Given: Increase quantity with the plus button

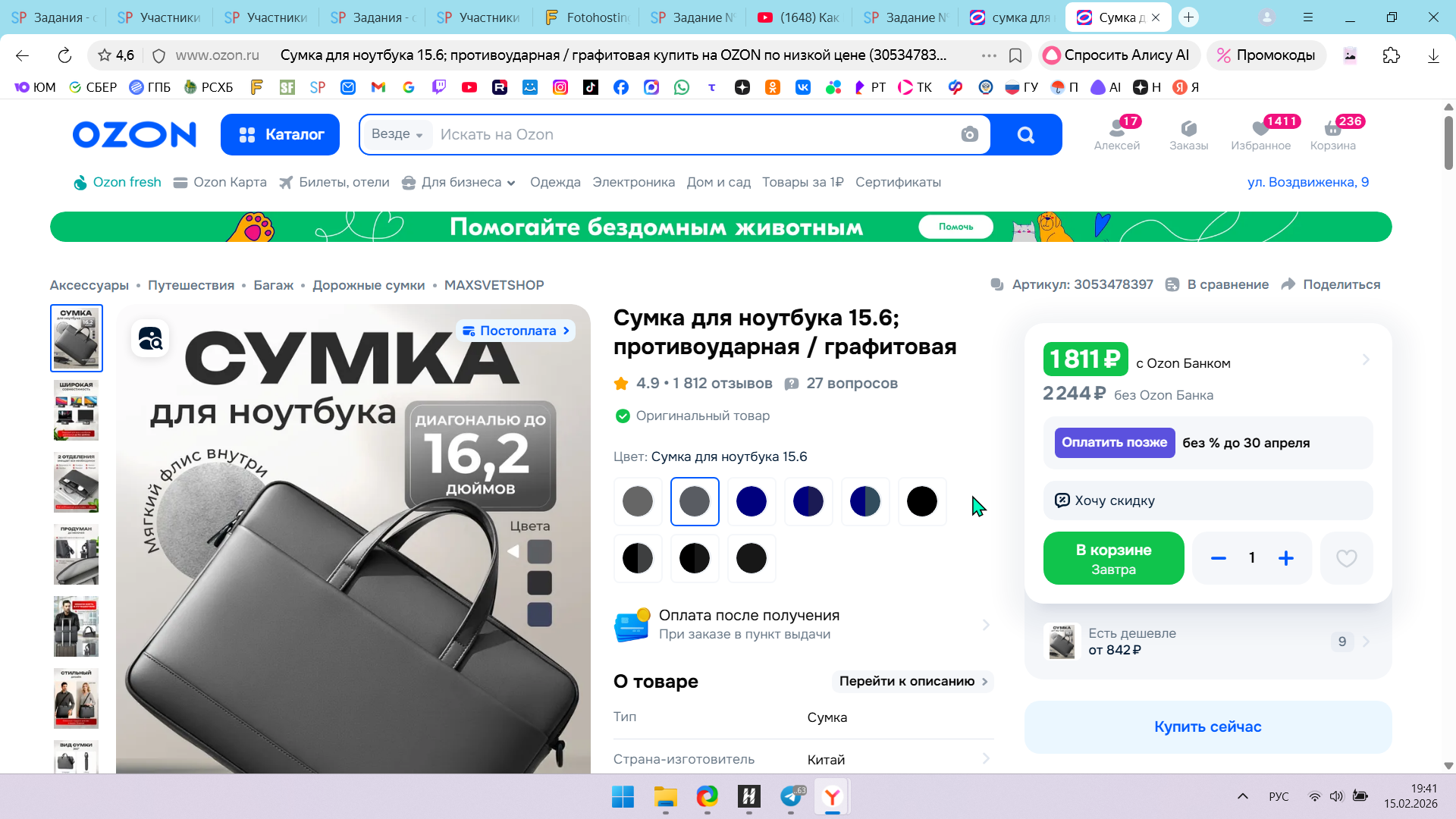Looking at the screenshot, I should click(1285, 559).
